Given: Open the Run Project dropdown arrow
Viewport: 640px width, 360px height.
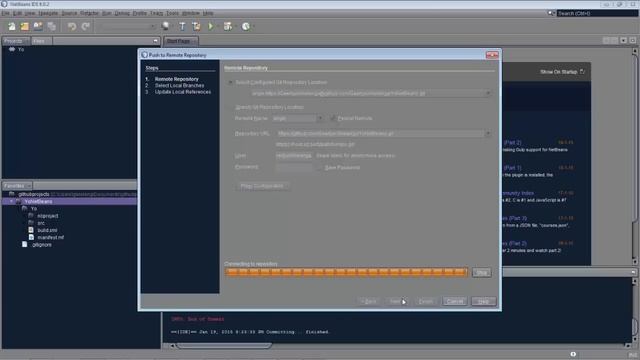Looking at the screenshot, I should pyautogui.click(x=217, y=27).
